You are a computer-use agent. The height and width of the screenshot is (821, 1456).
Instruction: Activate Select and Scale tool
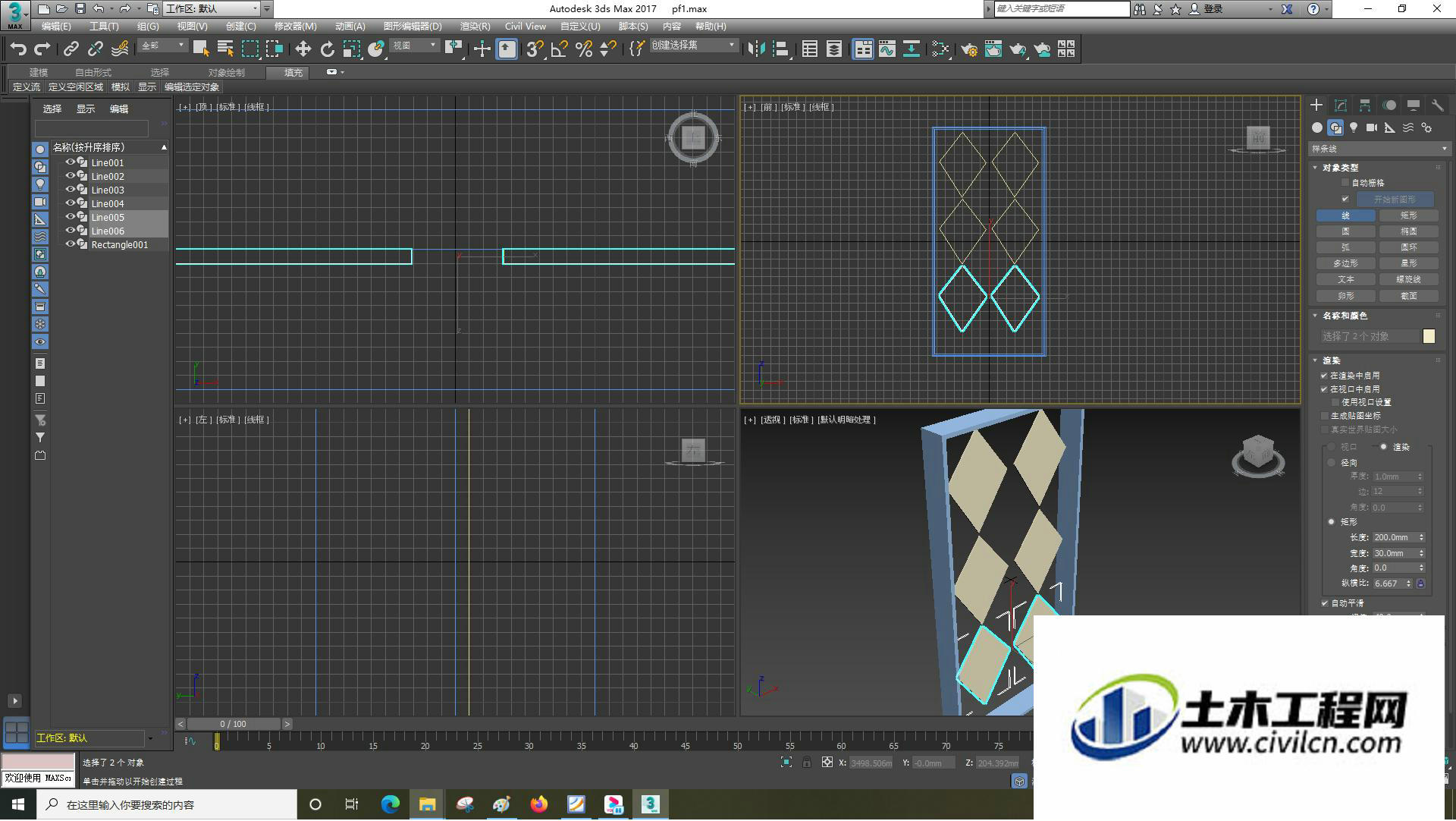pos(351,49)
